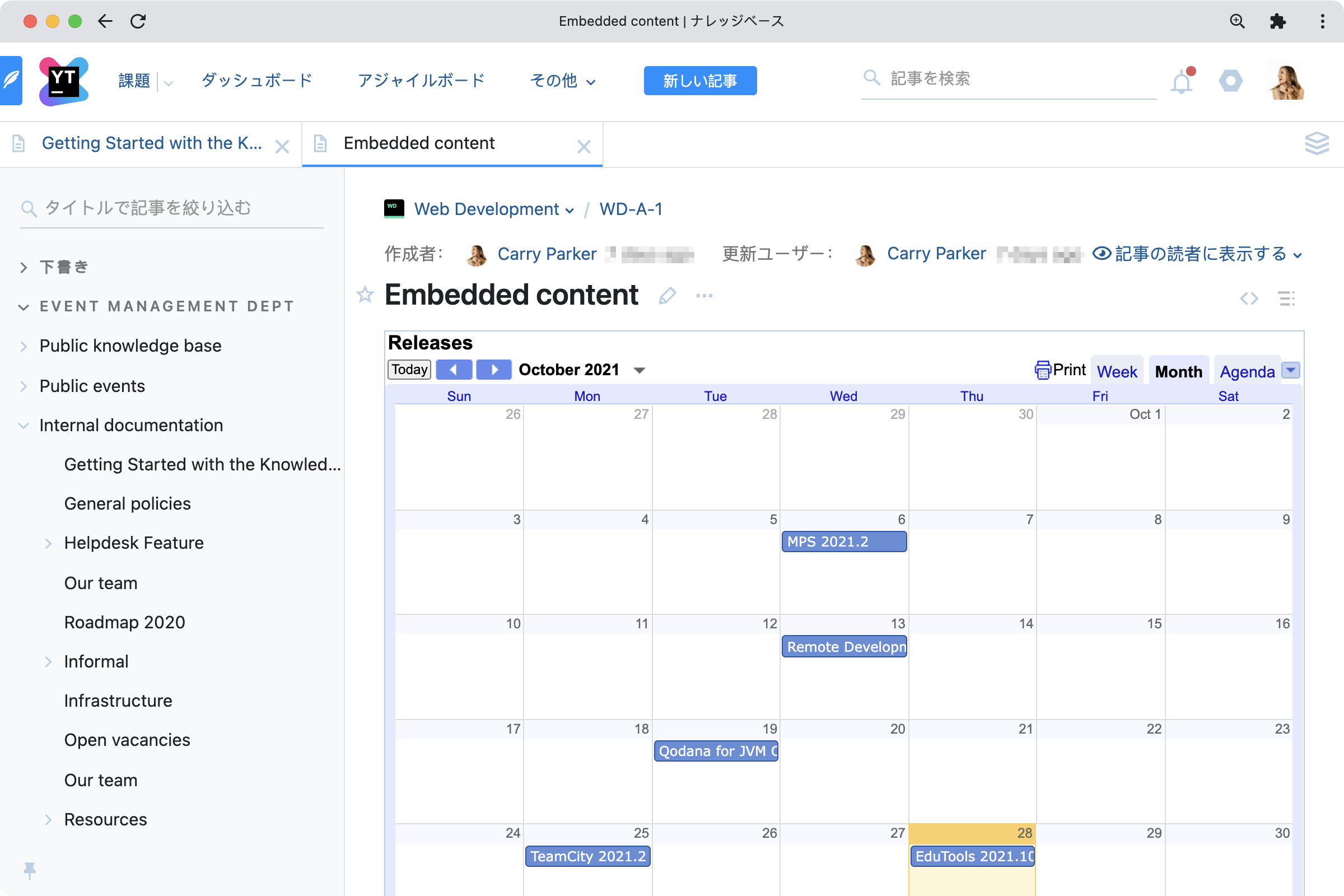The width and height of the screenshot is (1344, 896).
Task: Open Remote Development event
Action: pyautogui.click(x=844, y=646)
